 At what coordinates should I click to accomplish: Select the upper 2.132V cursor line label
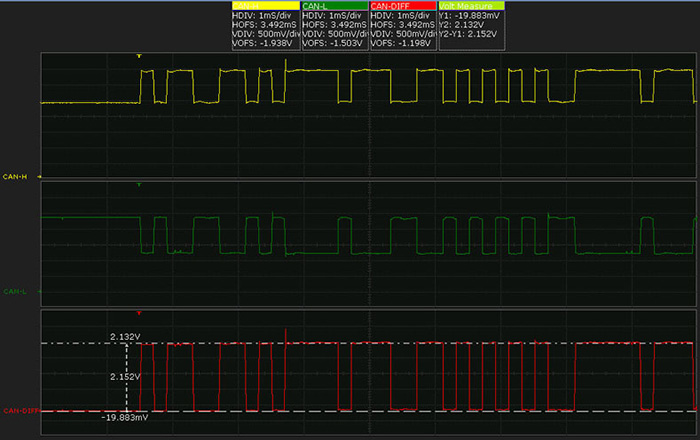pos(124,338)
